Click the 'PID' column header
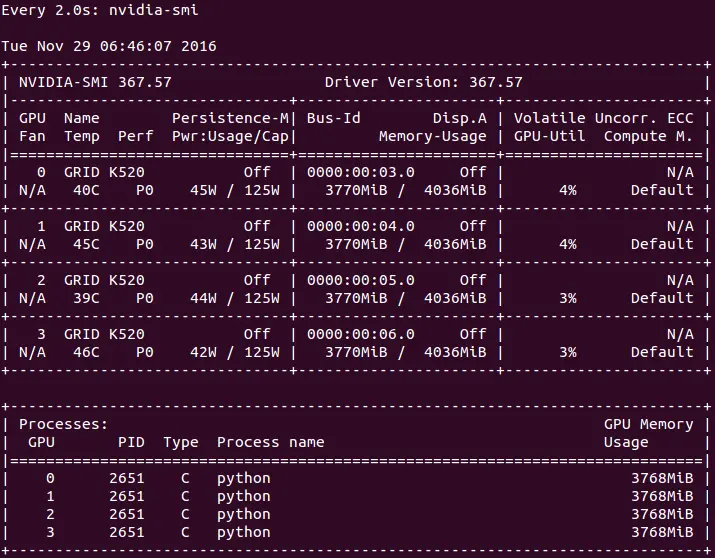 (x=131, y=442)
